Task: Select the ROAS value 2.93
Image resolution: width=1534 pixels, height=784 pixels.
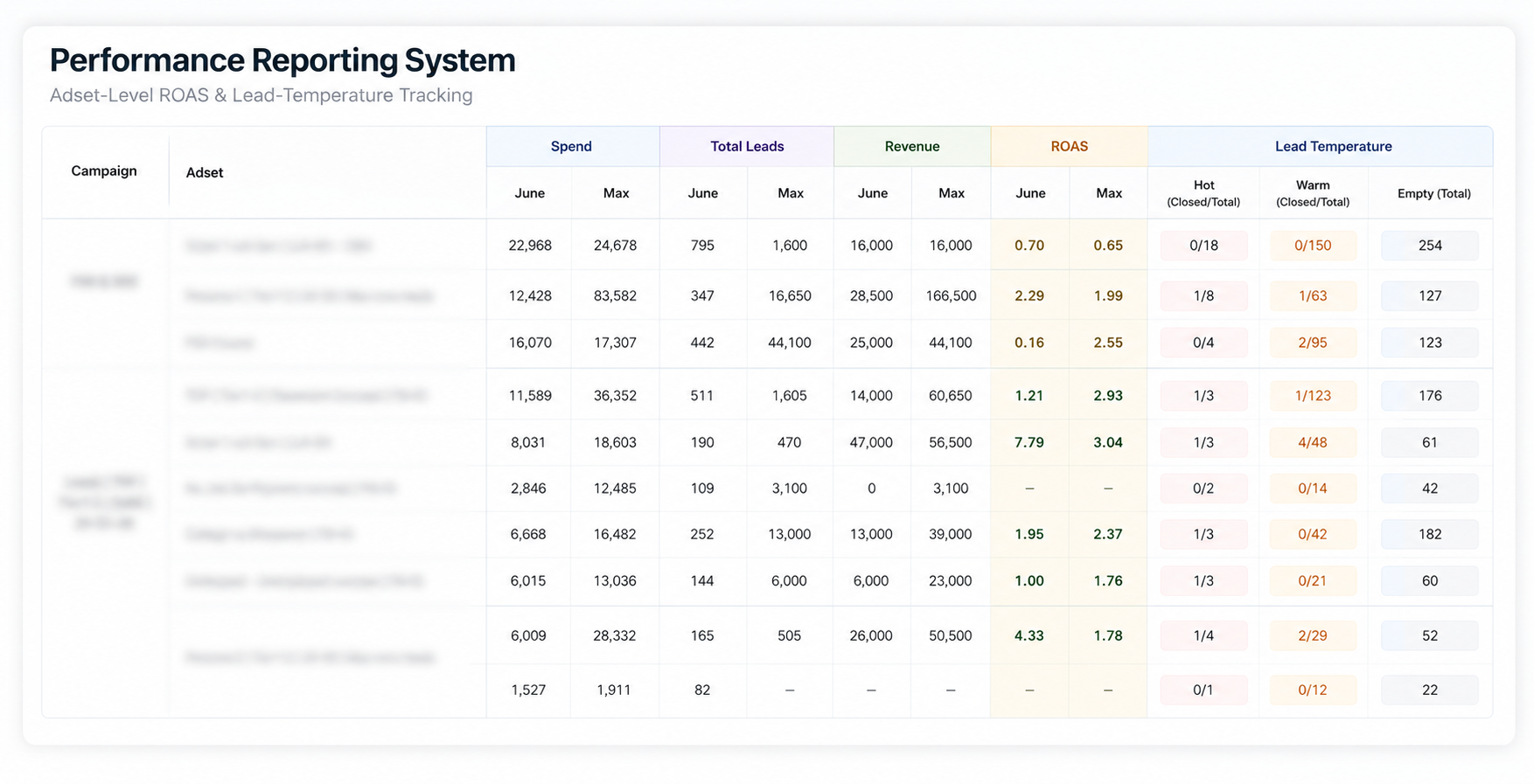Action: coord(1108,396)
